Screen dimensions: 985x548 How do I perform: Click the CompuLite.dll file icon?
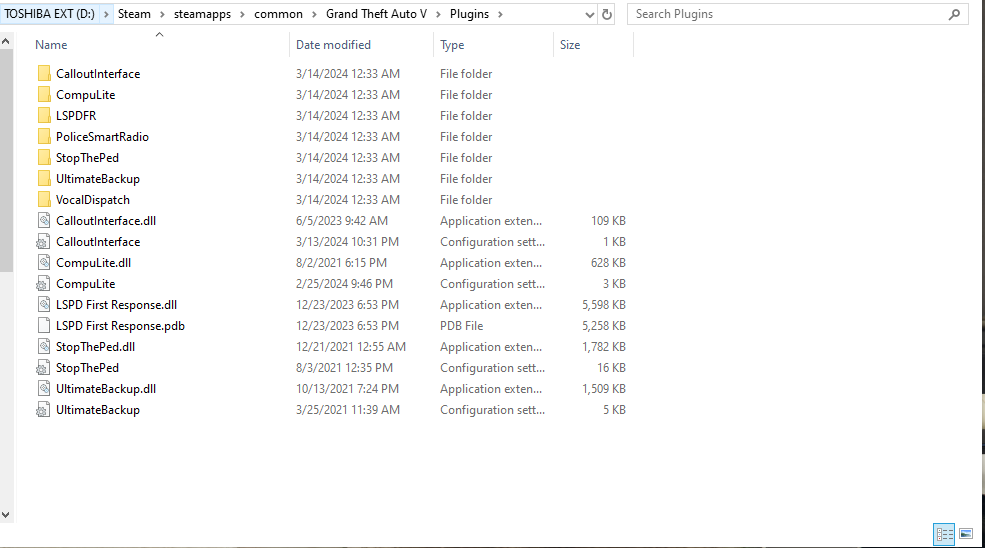[44, 263]
